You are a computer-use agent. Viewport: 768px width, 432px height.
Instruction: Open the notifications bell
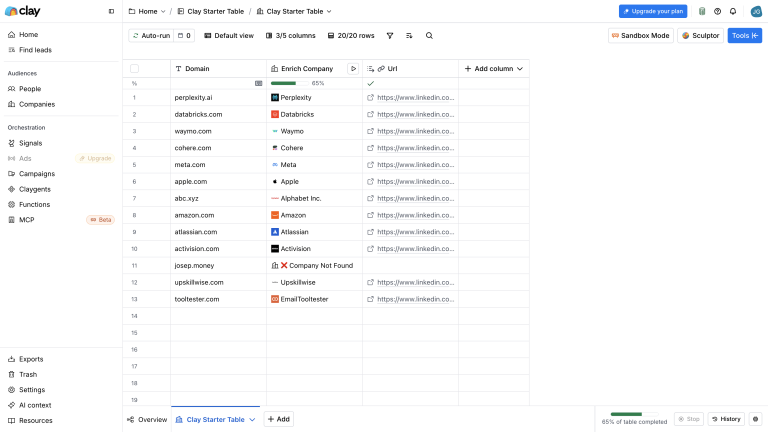733,11
